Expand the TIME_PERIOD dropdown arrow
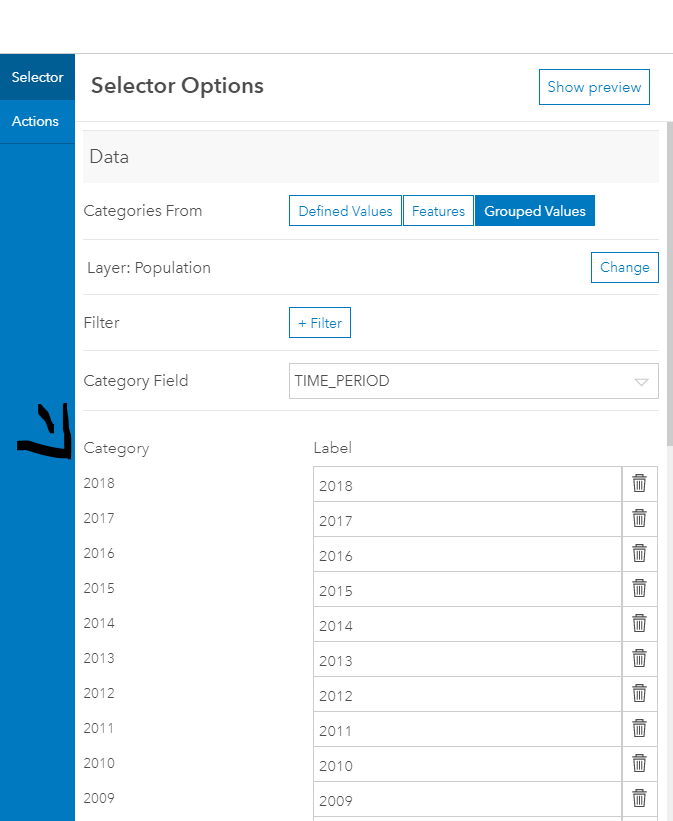 pos(642,381)
